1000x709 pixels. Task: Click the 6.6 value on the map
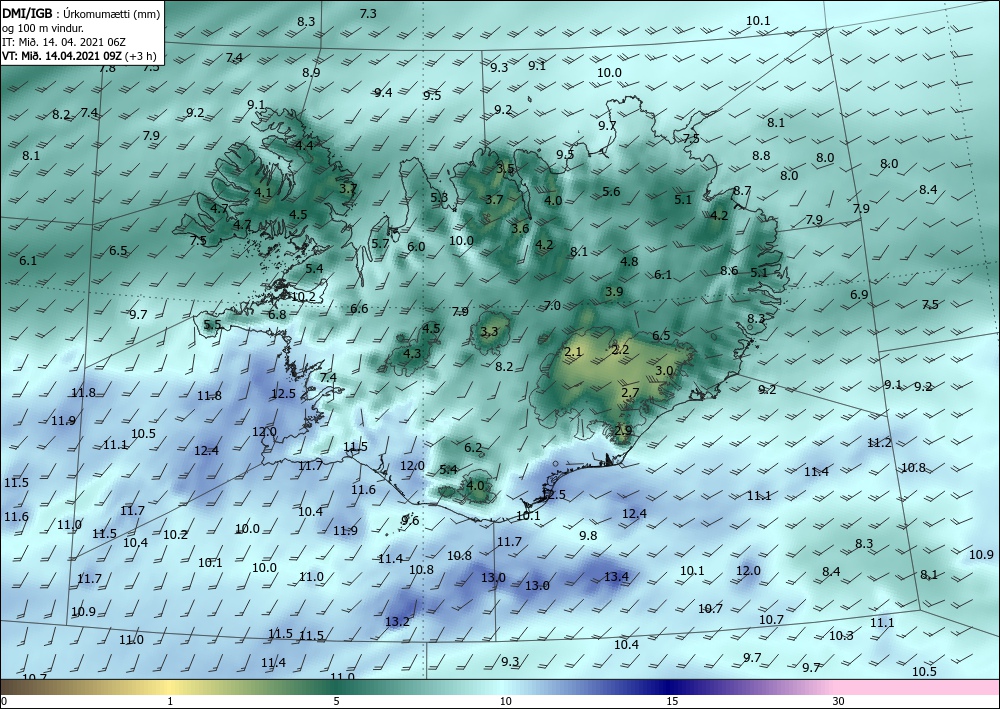(359, 309)
